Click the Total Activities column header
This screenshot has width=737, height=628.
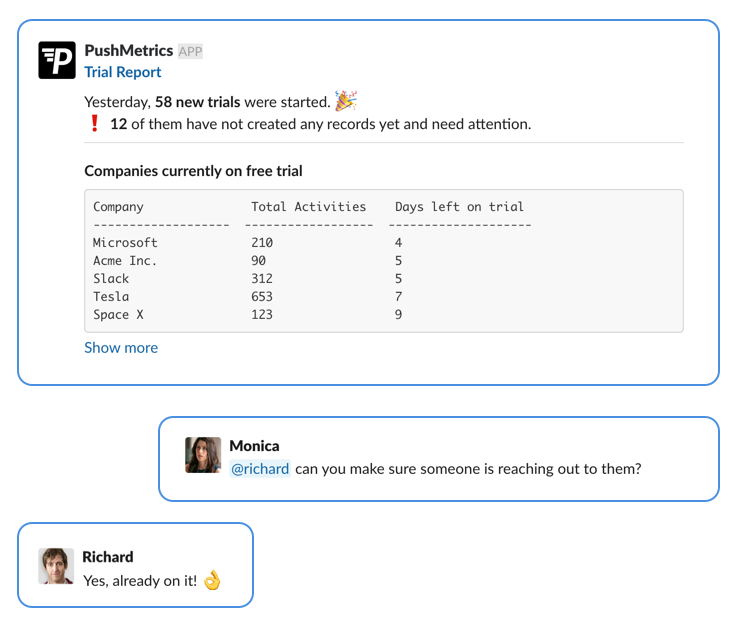click(x=308, y=207)
